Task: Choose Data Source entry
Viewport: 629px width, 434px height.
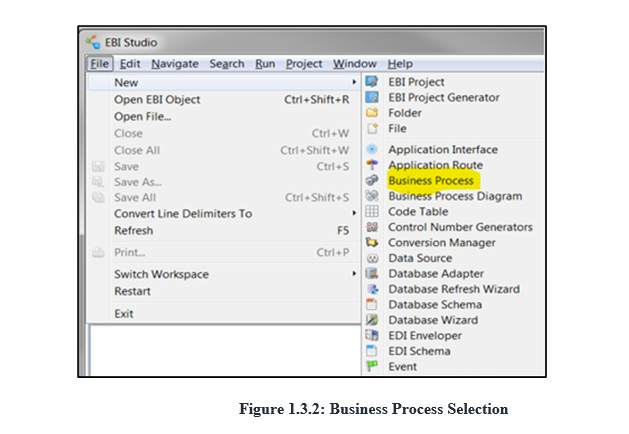Action: (x=420, y=258)
